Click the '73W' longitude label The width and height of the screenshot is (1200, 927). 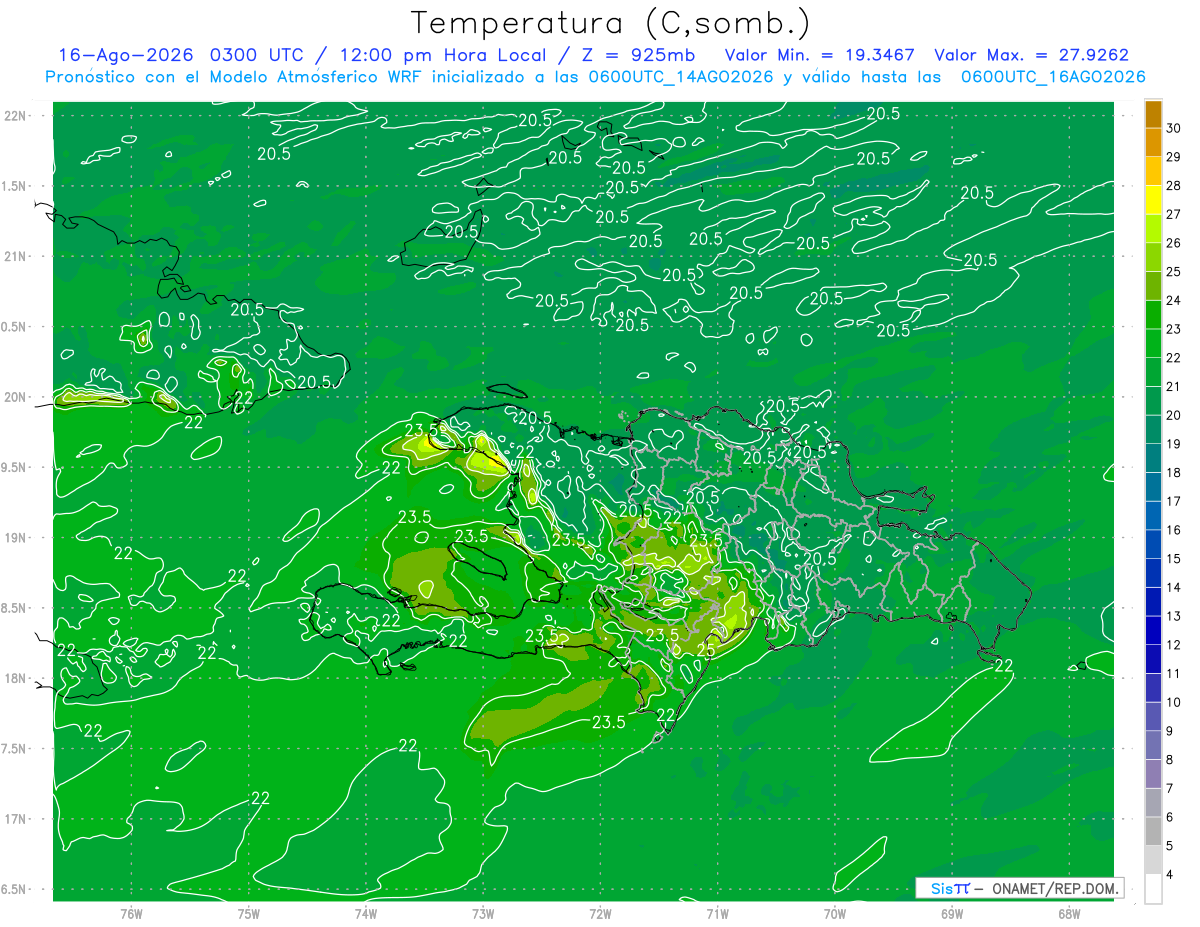pos(483,913)
